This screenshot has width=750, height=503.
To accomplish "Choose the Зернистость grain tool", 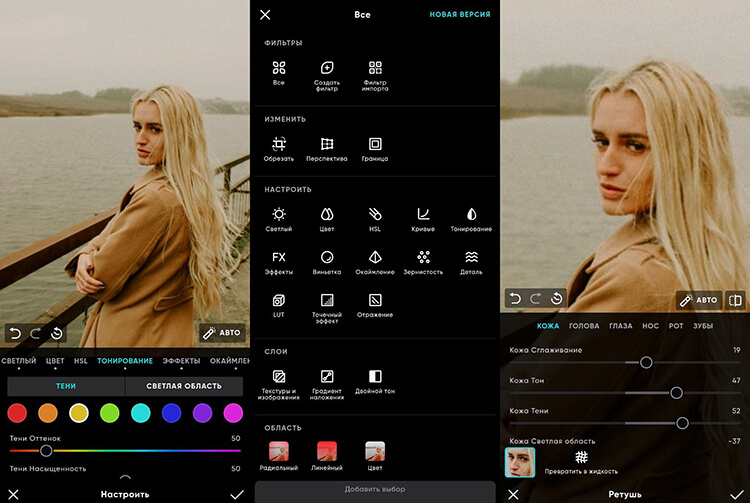I will point(423,257).
